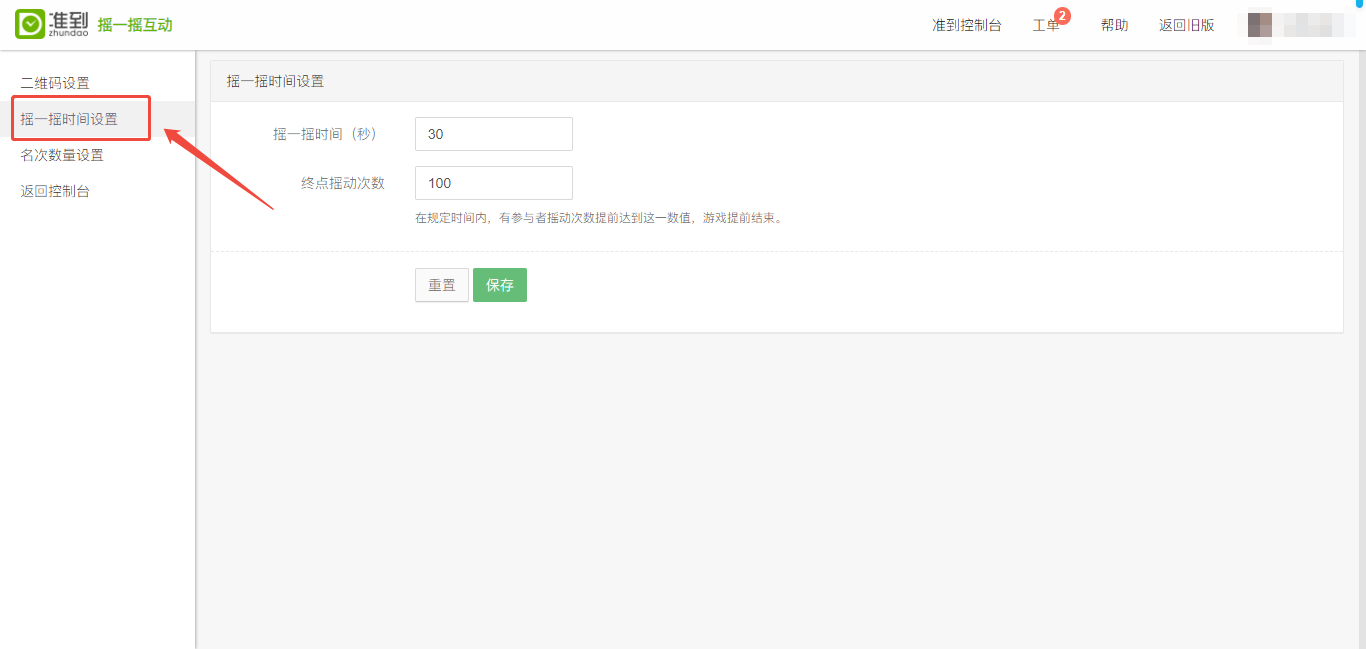
Task: Select 摇一摇时间设置 in the sidebar
Action: point(69,119)
